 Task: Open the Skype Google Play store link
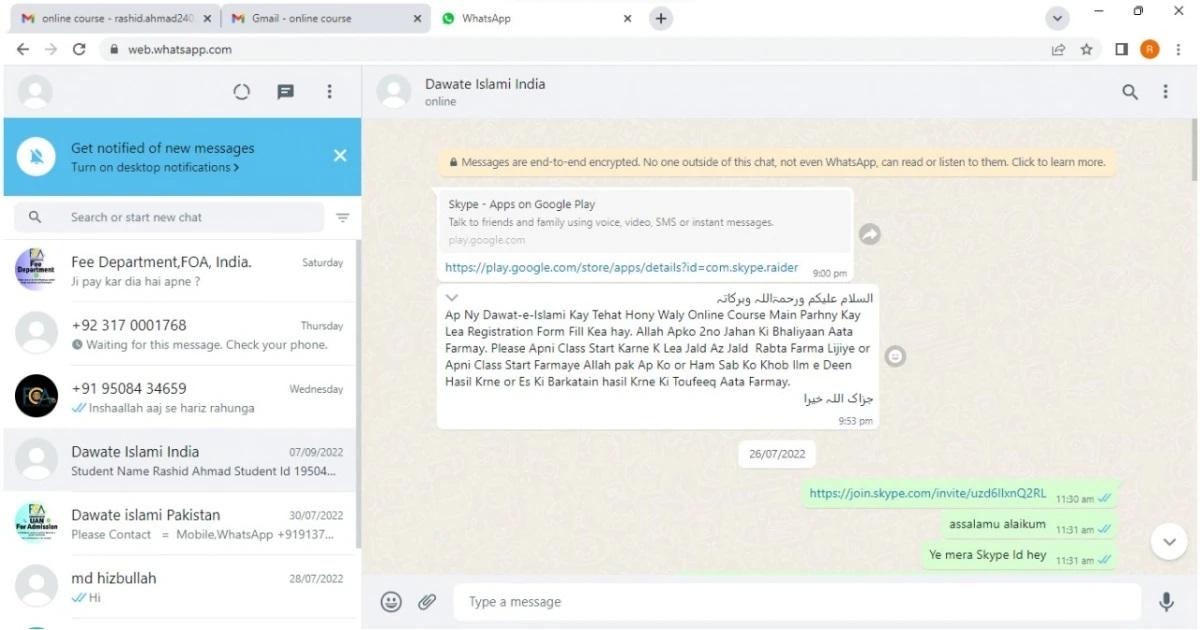click(621, 268)
